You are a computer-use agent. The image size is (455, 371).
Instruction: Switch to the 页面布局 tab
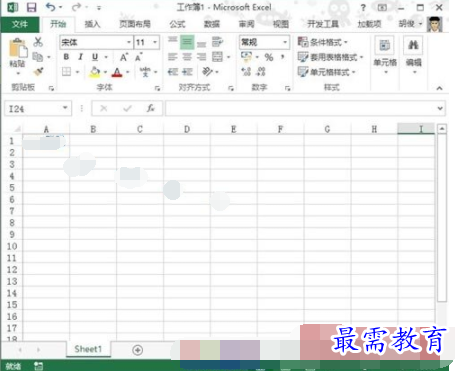click(x=135, y=24)
